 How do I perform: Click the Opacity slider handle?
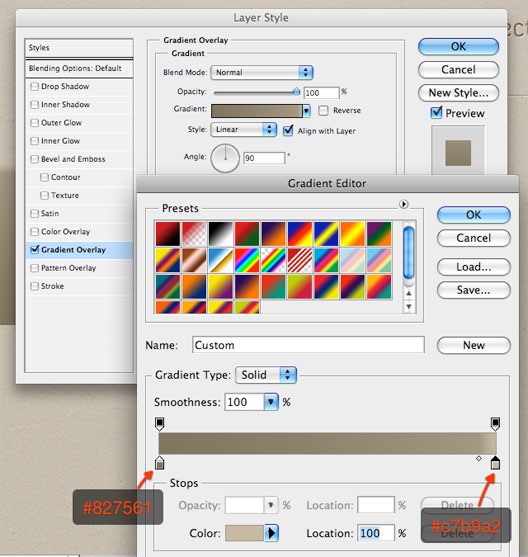click(296, 92)
